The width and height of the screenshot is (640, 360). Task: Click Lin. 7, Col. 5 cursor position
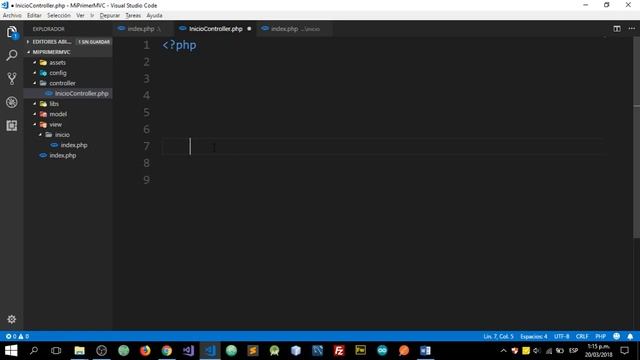pos(498,336)
